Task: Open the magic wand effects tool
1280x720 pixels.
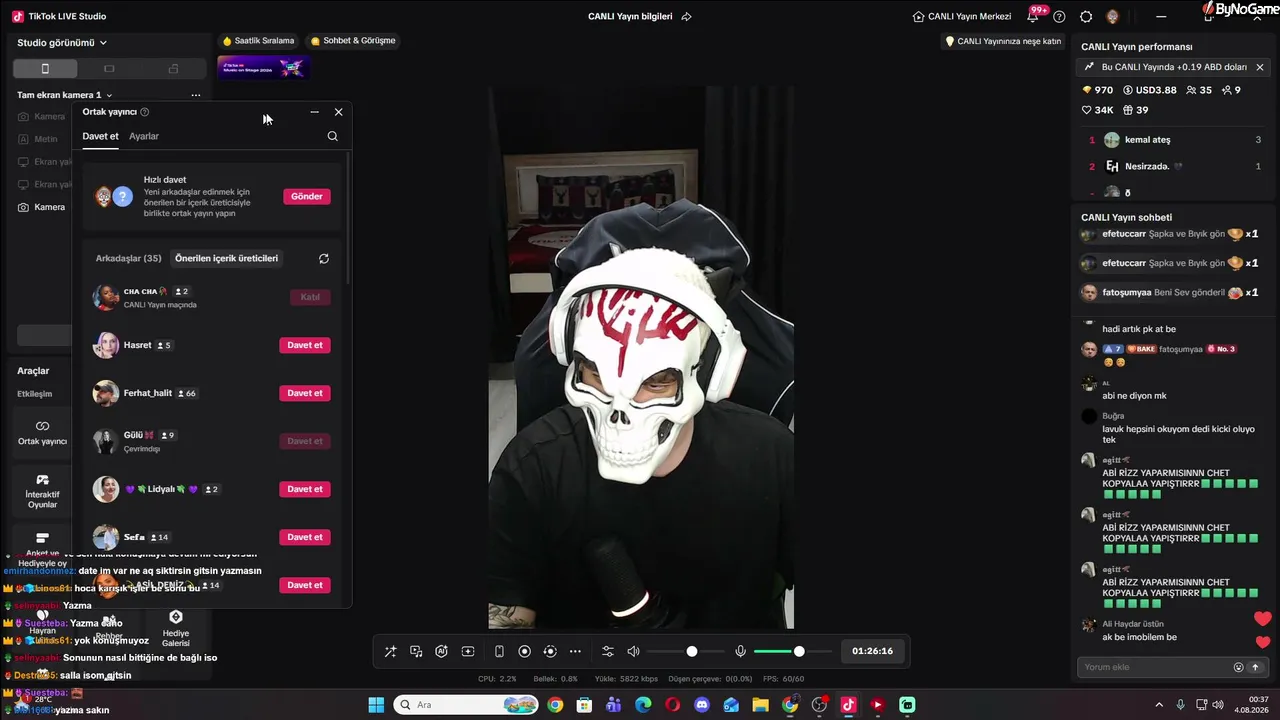Action: pyautogui.click(x=390, y=651)
